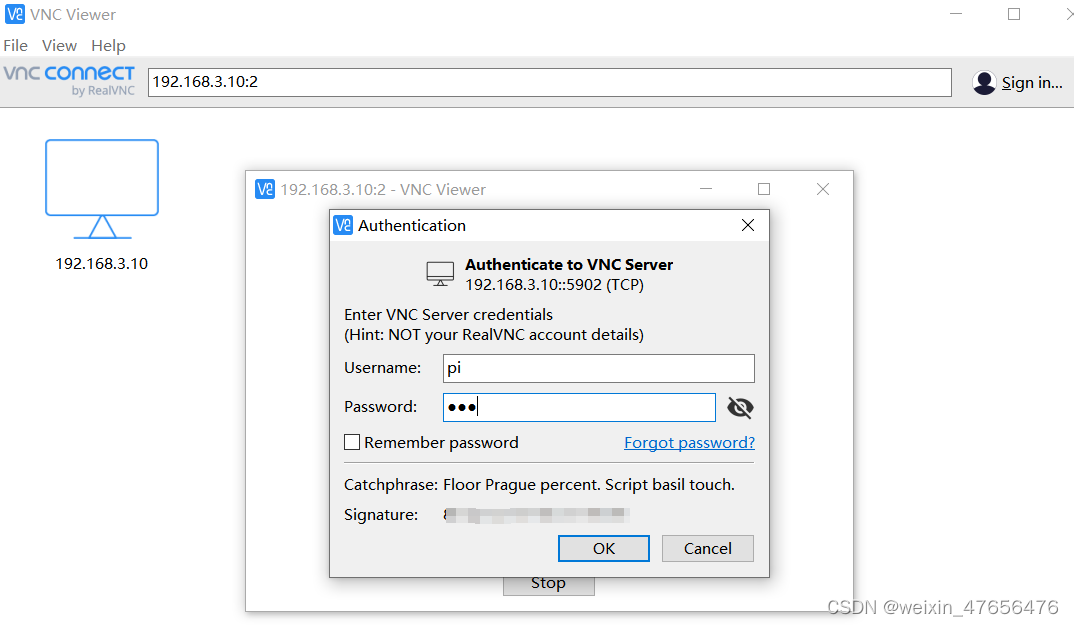Click the 192.168.3.10 label under monitor
Image resolution: width=1074 pixels, height=626 pixels.
[101, 264]
